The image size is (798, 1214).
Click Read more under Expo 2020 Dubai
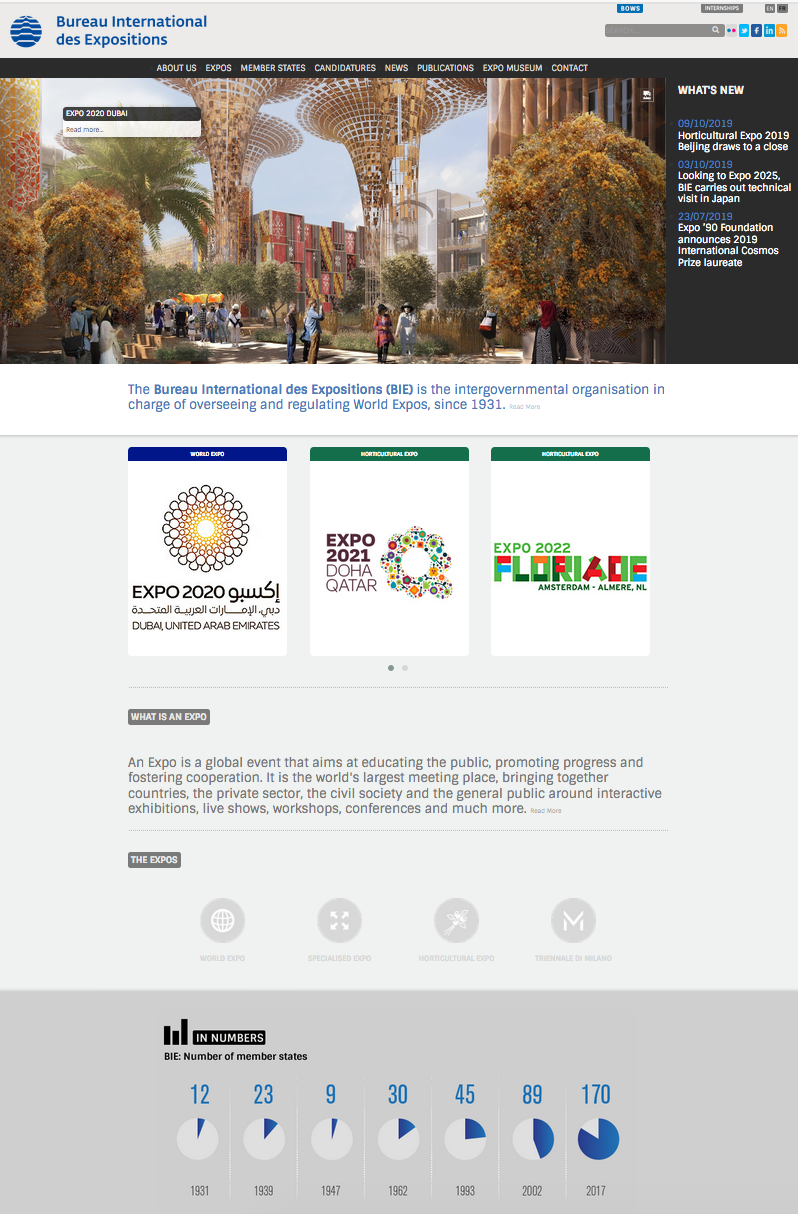coord(86,130)
